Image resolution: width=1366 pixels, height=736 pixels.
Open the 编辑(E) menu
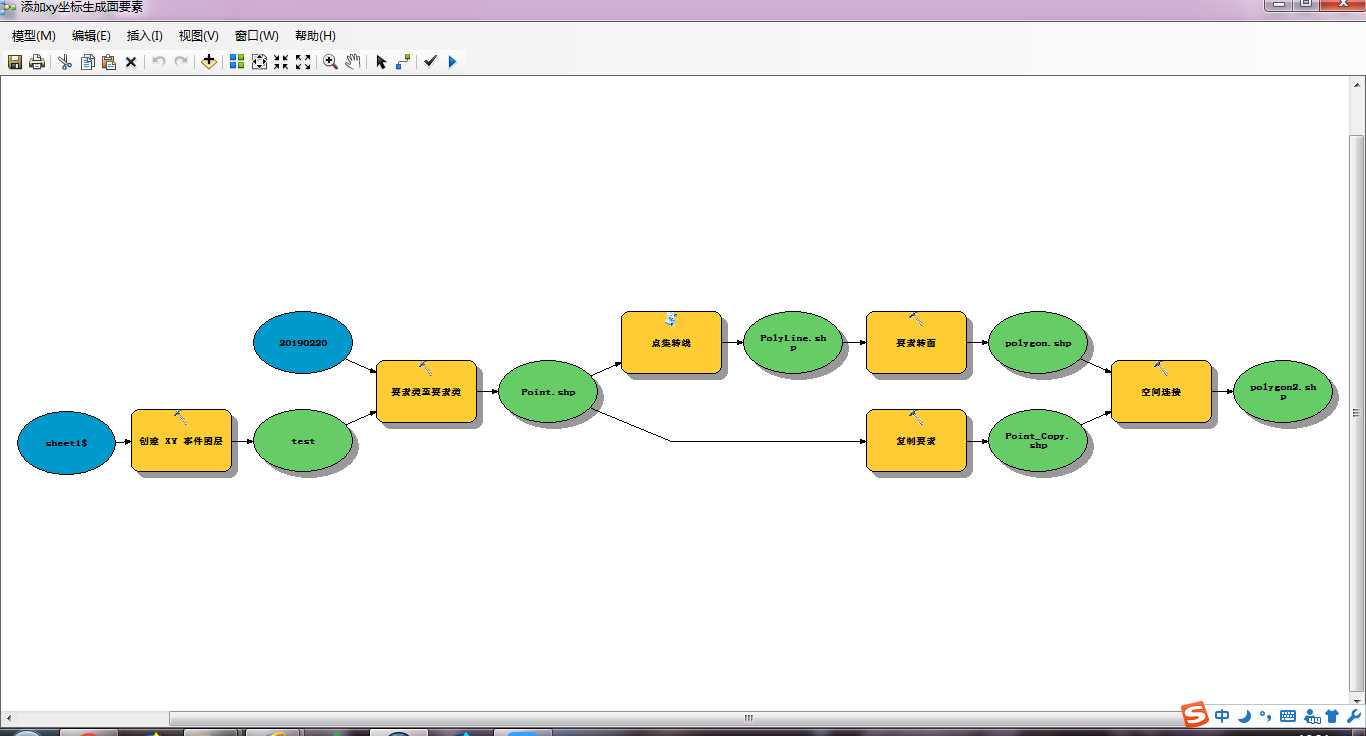(91, 36)
